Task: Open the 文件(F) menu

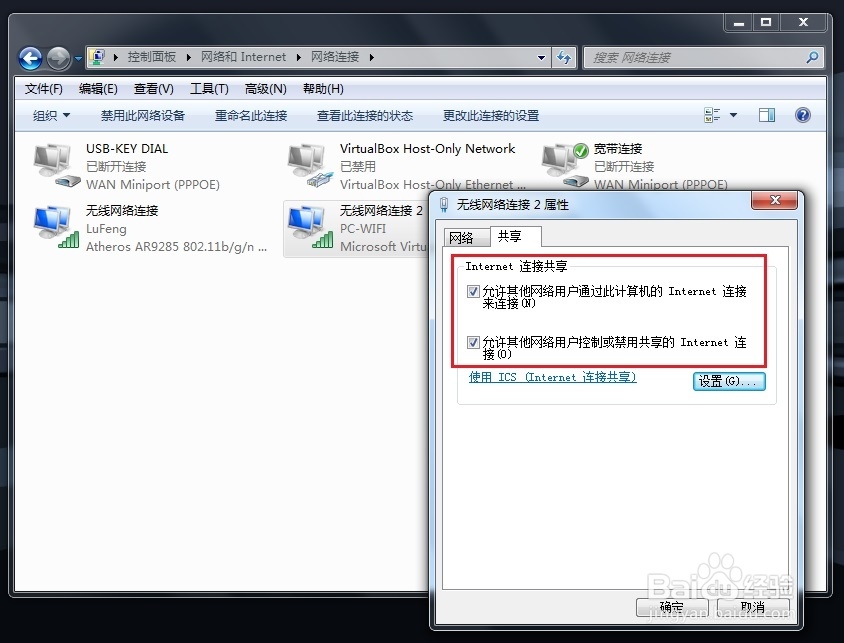Action: click(44, 89)
